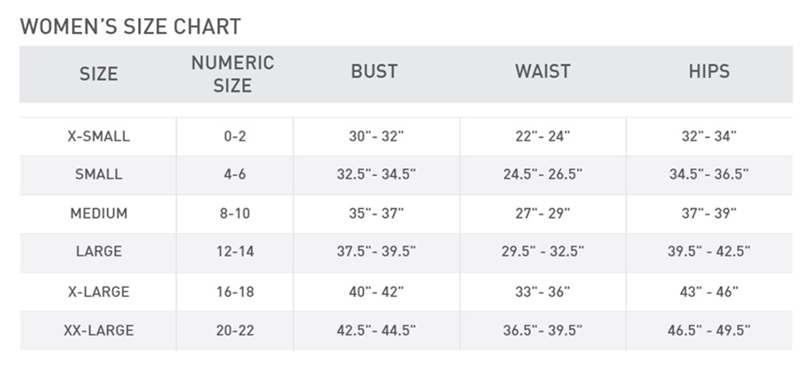Click numeric size 20-22 cell

[x=235, y=330]
